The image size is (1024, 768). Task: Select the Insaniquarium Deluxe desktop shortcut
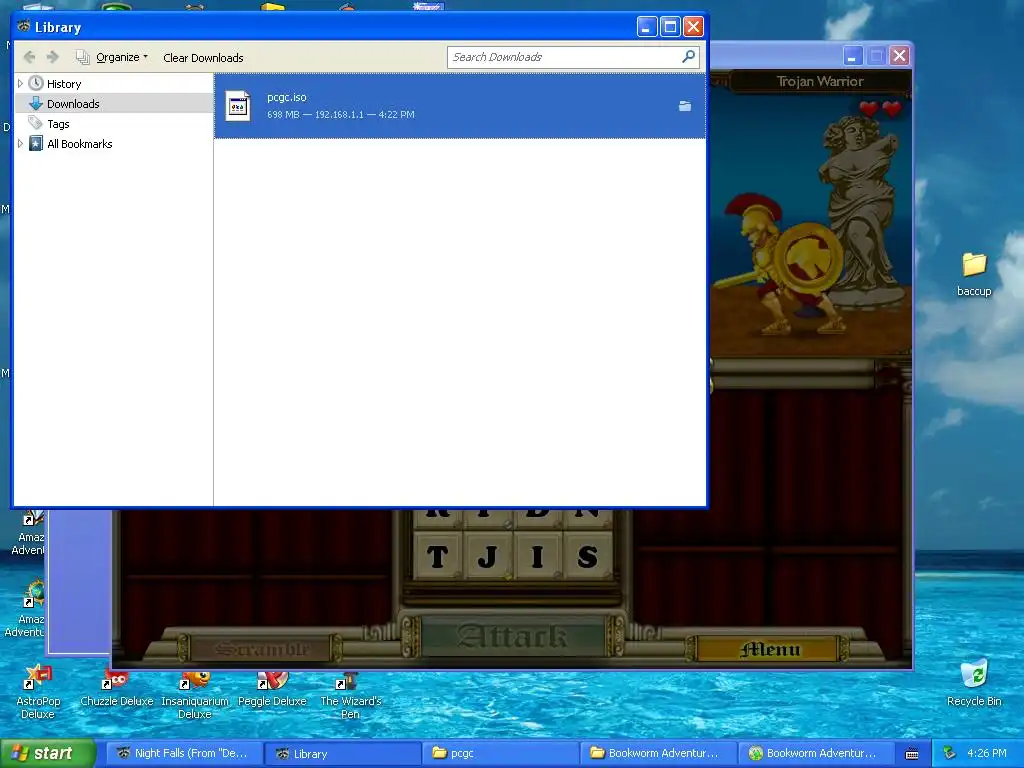click(195, 695)
